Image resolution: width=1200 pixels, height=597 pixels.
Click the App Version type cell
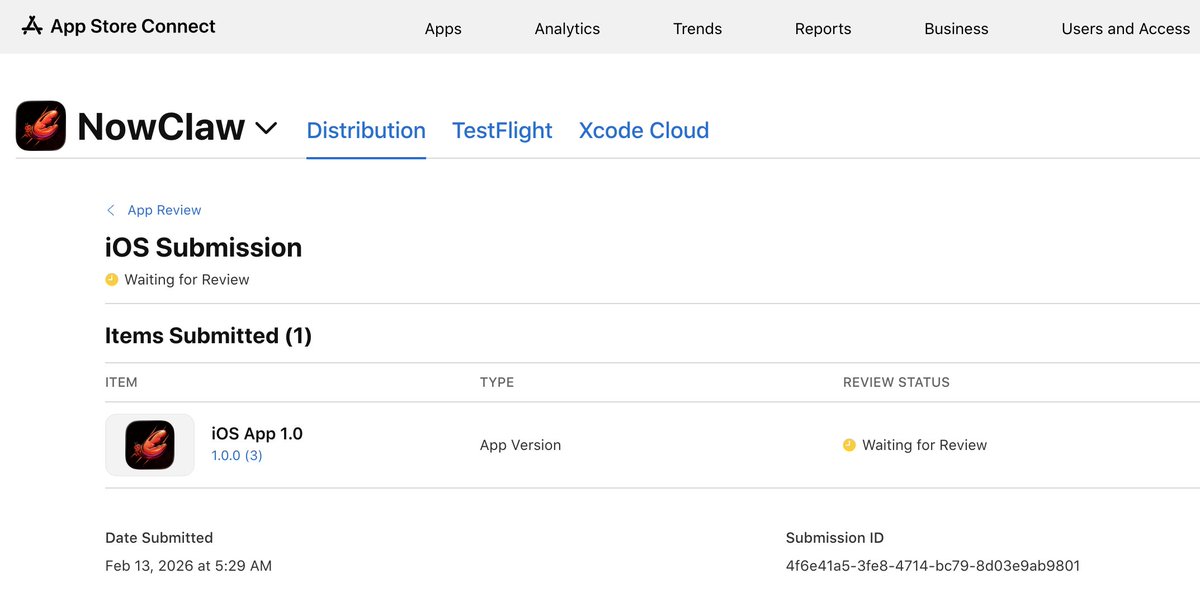point(520,445)
